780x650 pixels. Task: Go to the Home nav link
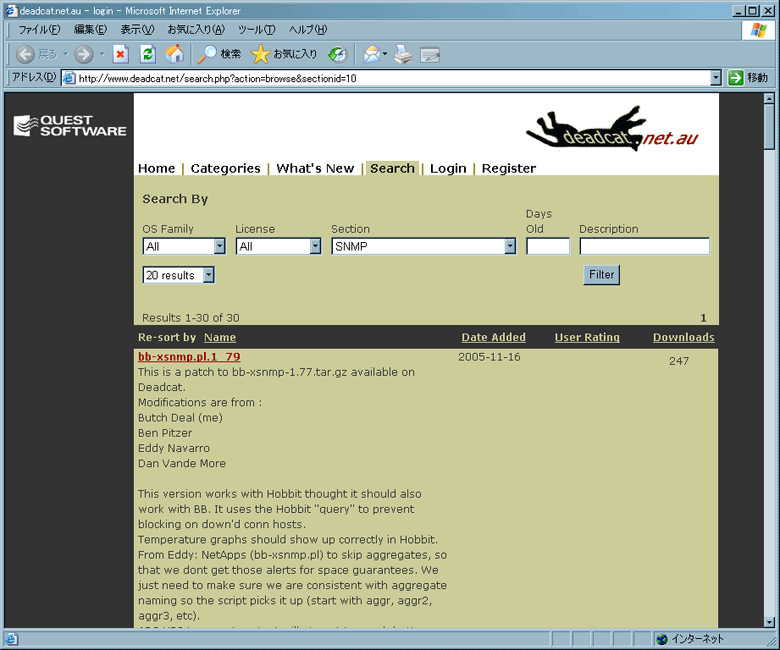pyautogui.click(x=157, y=169)
